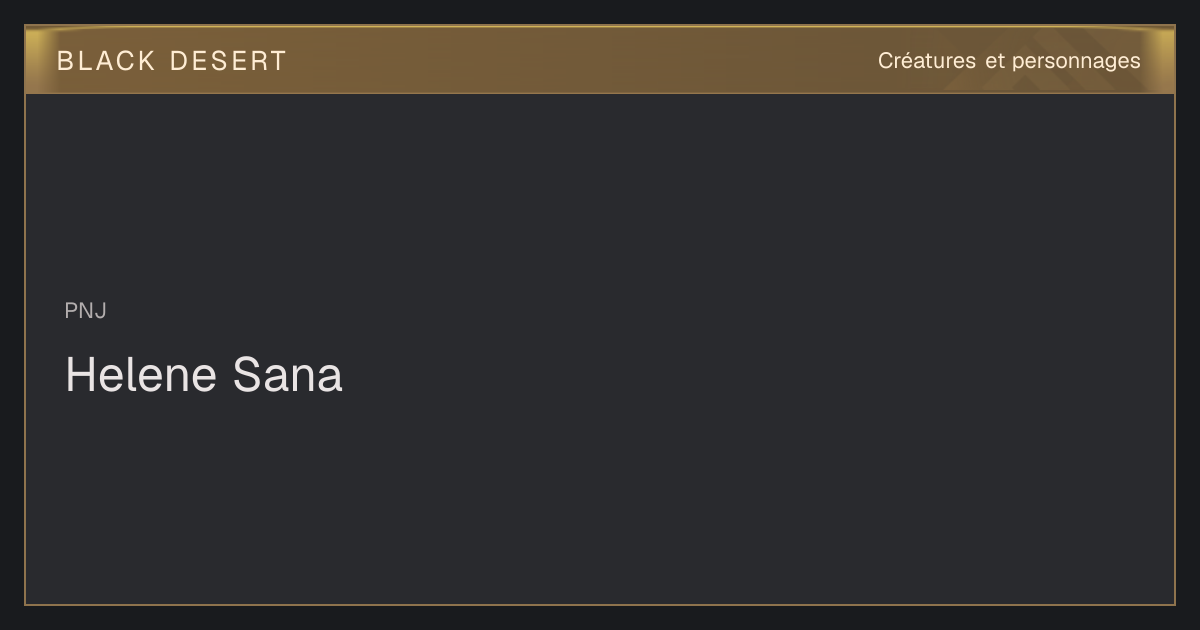Click the surname Sana
The image size is (1200, 630).
pyautogui.click(x=288, y=375)
